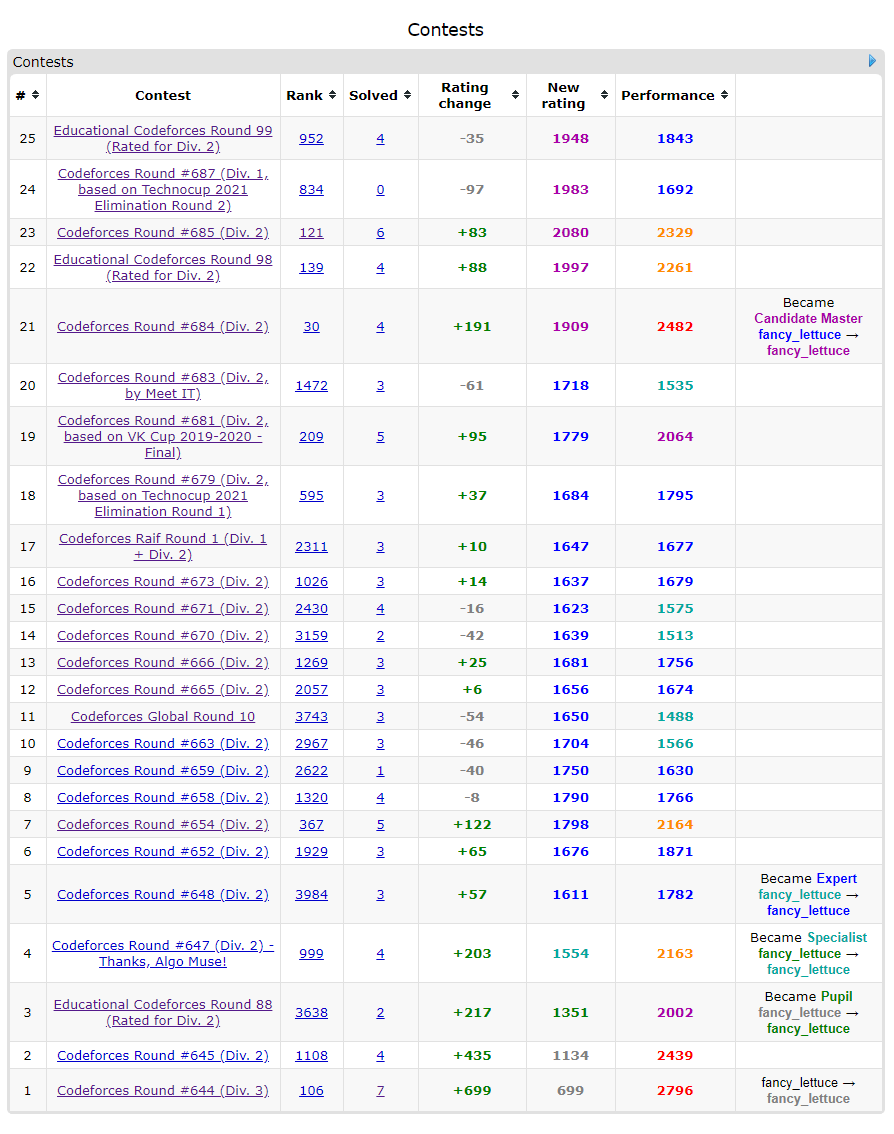Click the blue arrow in Contests header
894x1134 pixels.
pyautogui.click(x=872, y=61)
